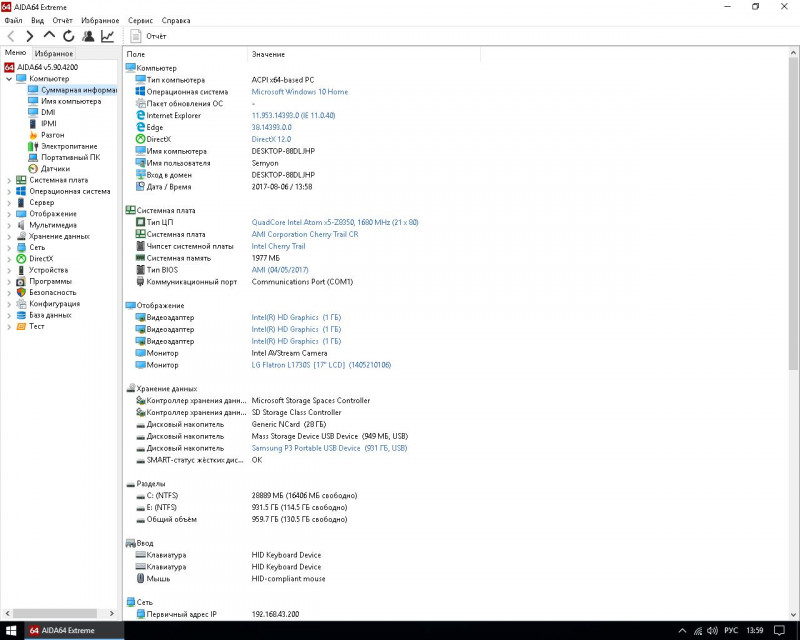This screenshot has width=800, height=640.
Task: Open the Отчёт menu in menu bar
Action: tap(62, 20)
